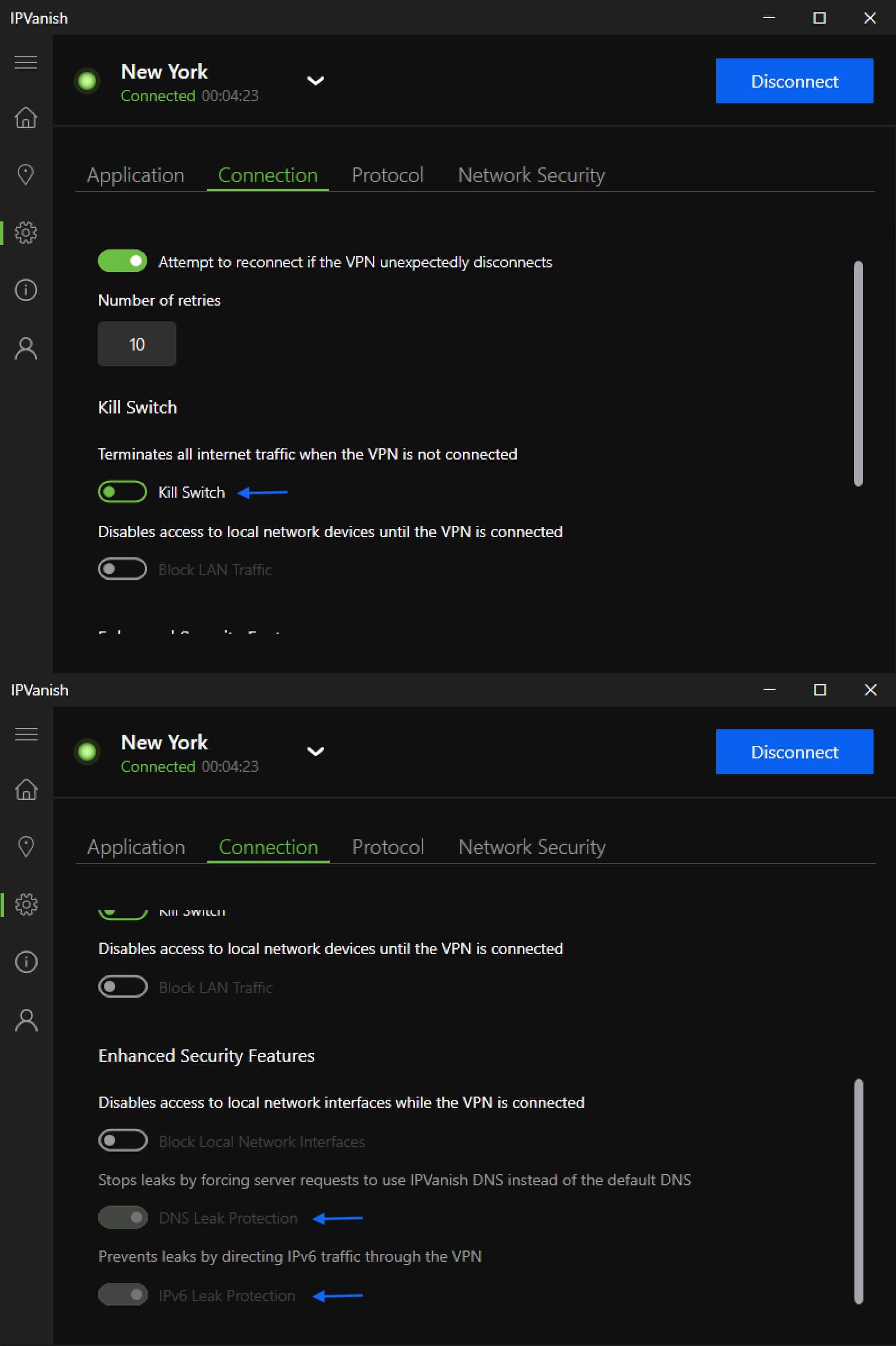896x1346 pixels.
Task: Click Disconnect button in the lower window
Action: (x=794, y=751)
